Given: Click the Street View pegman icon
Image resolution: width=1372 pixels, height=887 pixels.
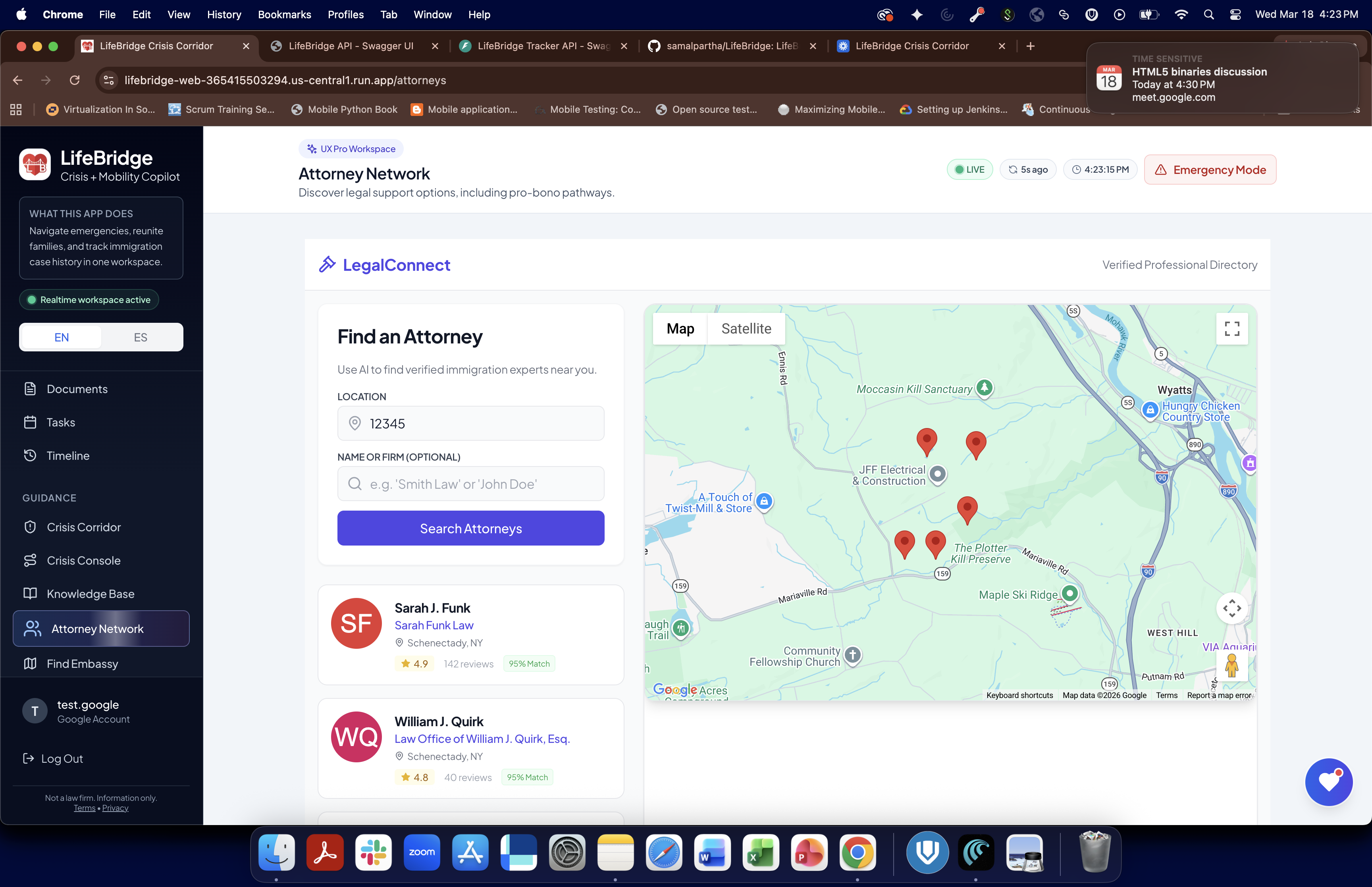Looking at the screenshot, I should pos(1231,665).
